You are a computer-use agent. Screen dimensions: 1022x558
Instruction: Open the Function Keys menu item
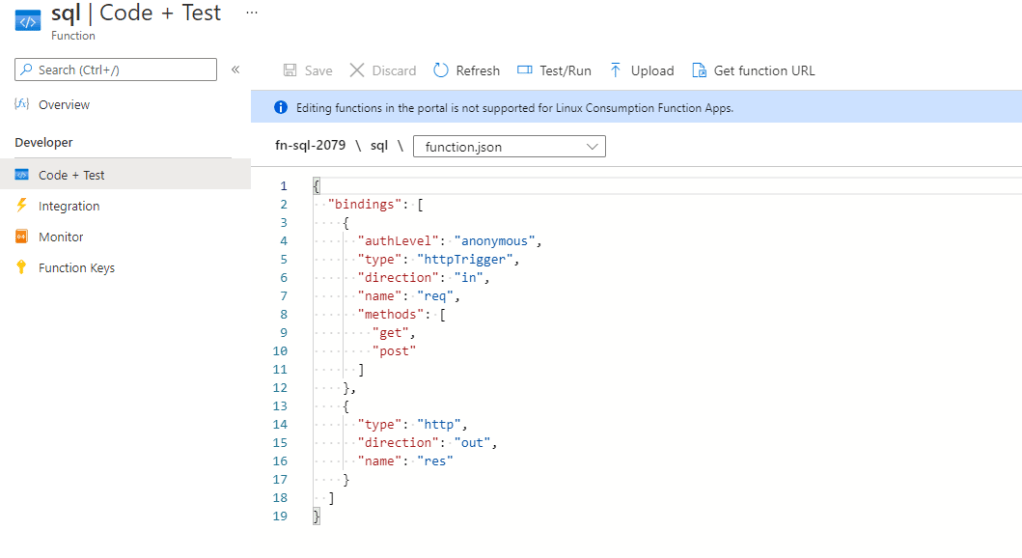click(76, 268)
